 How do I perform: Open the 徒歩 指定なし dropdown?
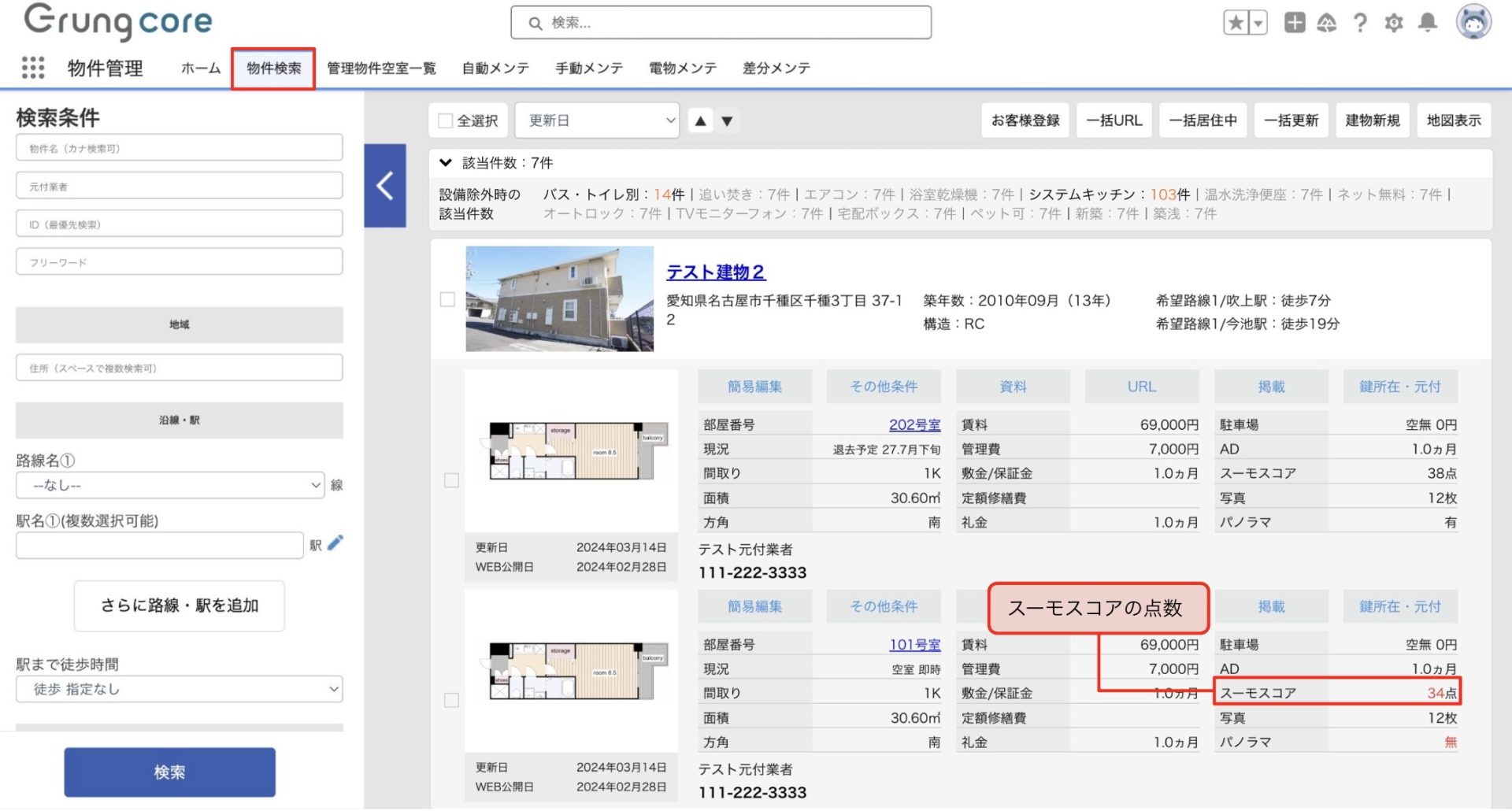pyautogui.click(x=179, y=689)
